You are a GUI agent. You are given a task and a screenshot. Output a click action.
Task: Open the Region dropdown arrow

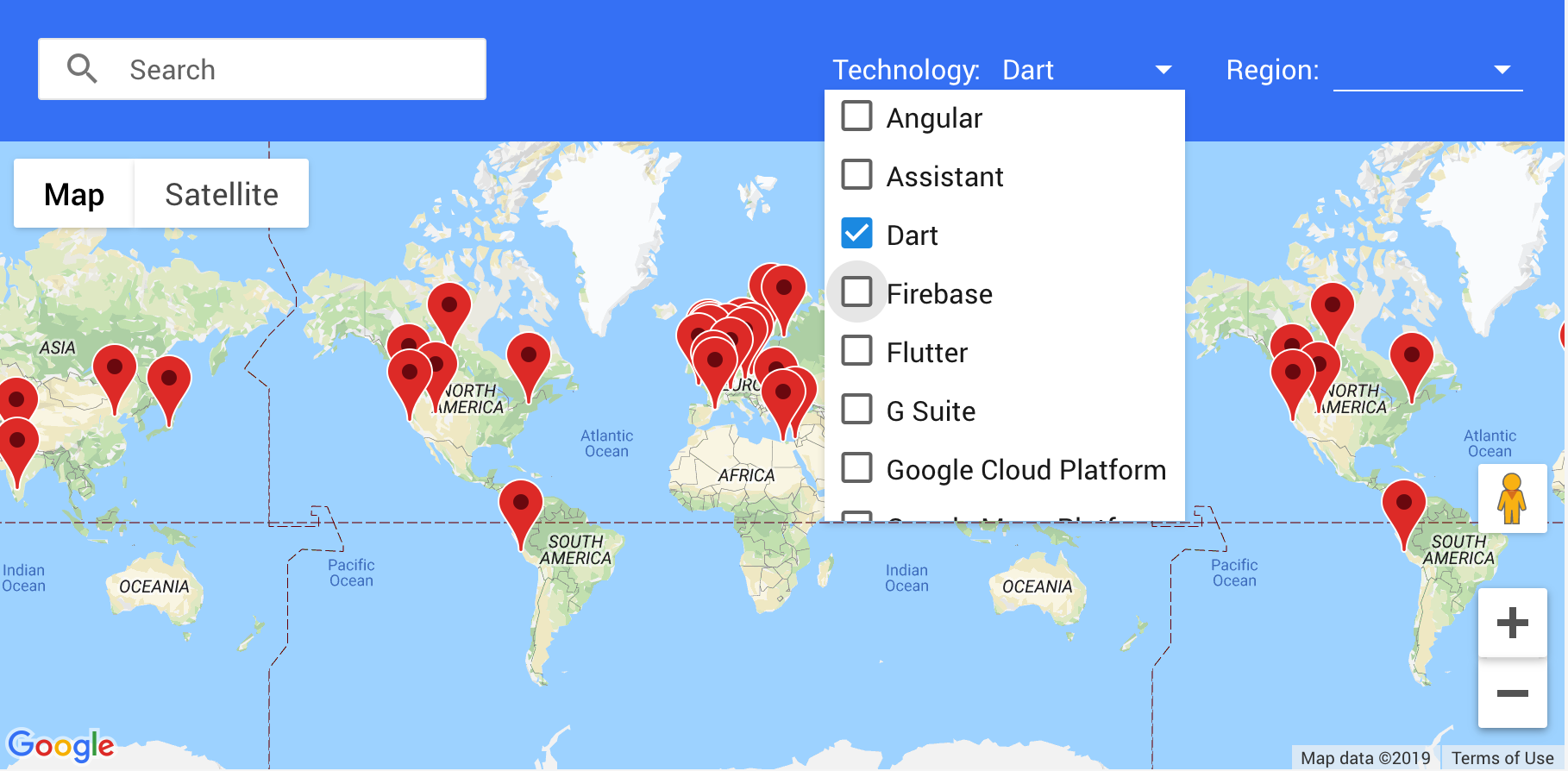tap(1502, 70)
